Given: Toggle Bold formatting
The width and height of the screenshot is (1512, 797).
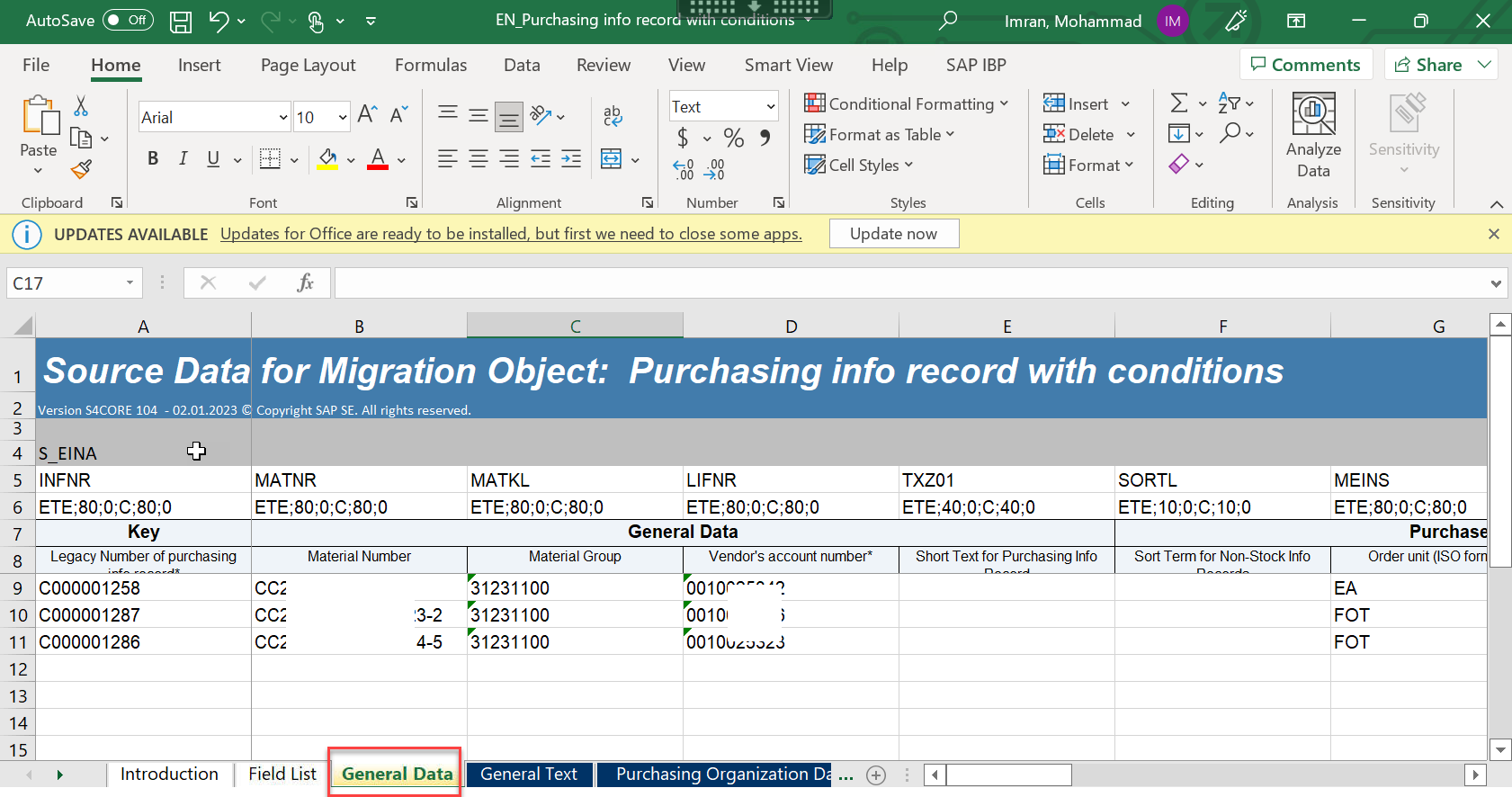Looking at the screenshot, I should tap(153, 159).
